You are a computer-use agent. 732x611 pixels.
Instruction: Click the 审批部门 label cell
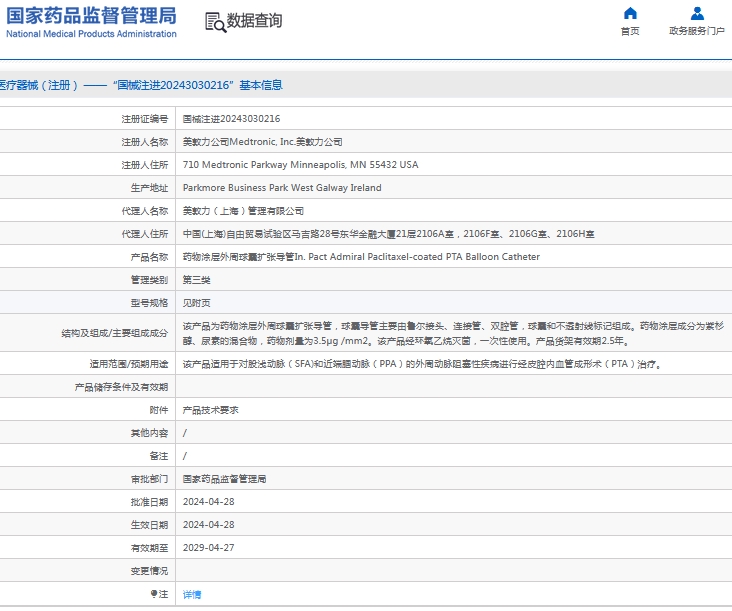coord(88,479)
